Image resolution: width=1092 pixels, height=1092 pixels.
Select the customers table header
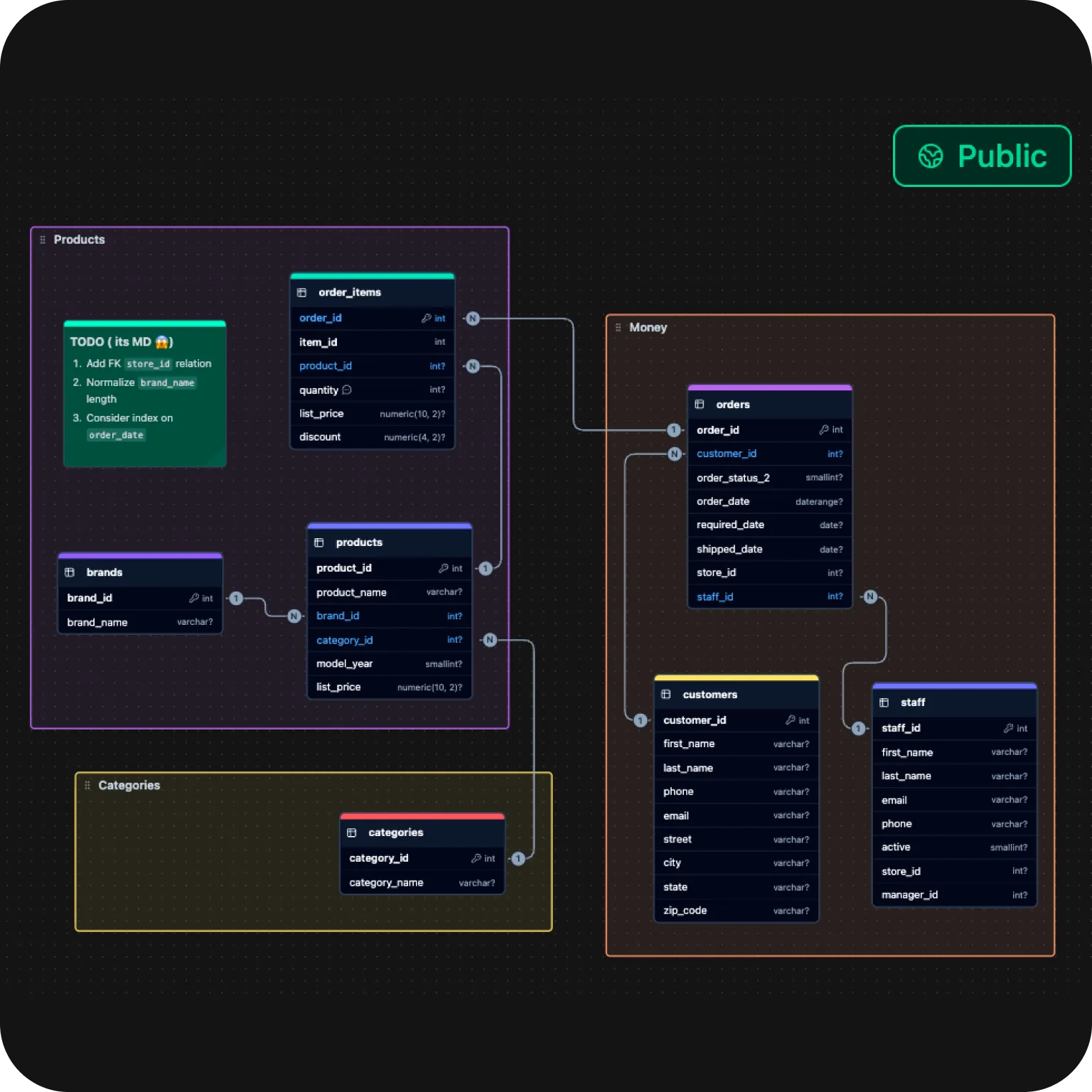737,694
